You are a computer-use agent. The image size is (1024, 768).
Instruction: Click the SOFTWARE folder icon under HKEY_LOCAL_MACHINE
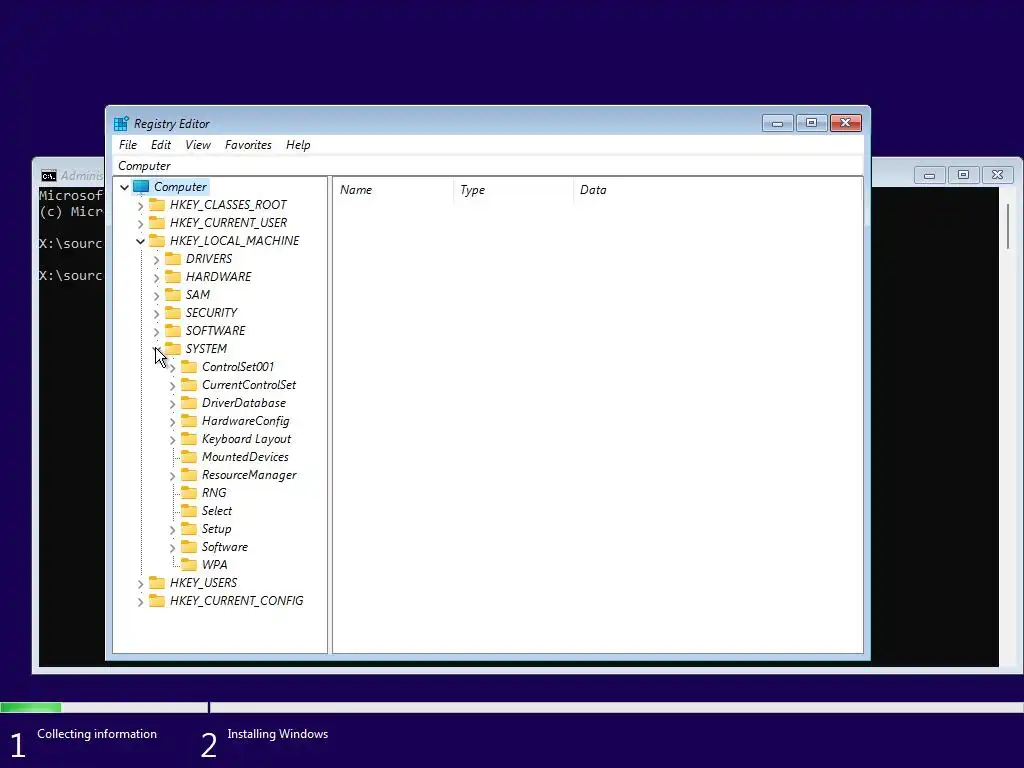tap(173, 330)
